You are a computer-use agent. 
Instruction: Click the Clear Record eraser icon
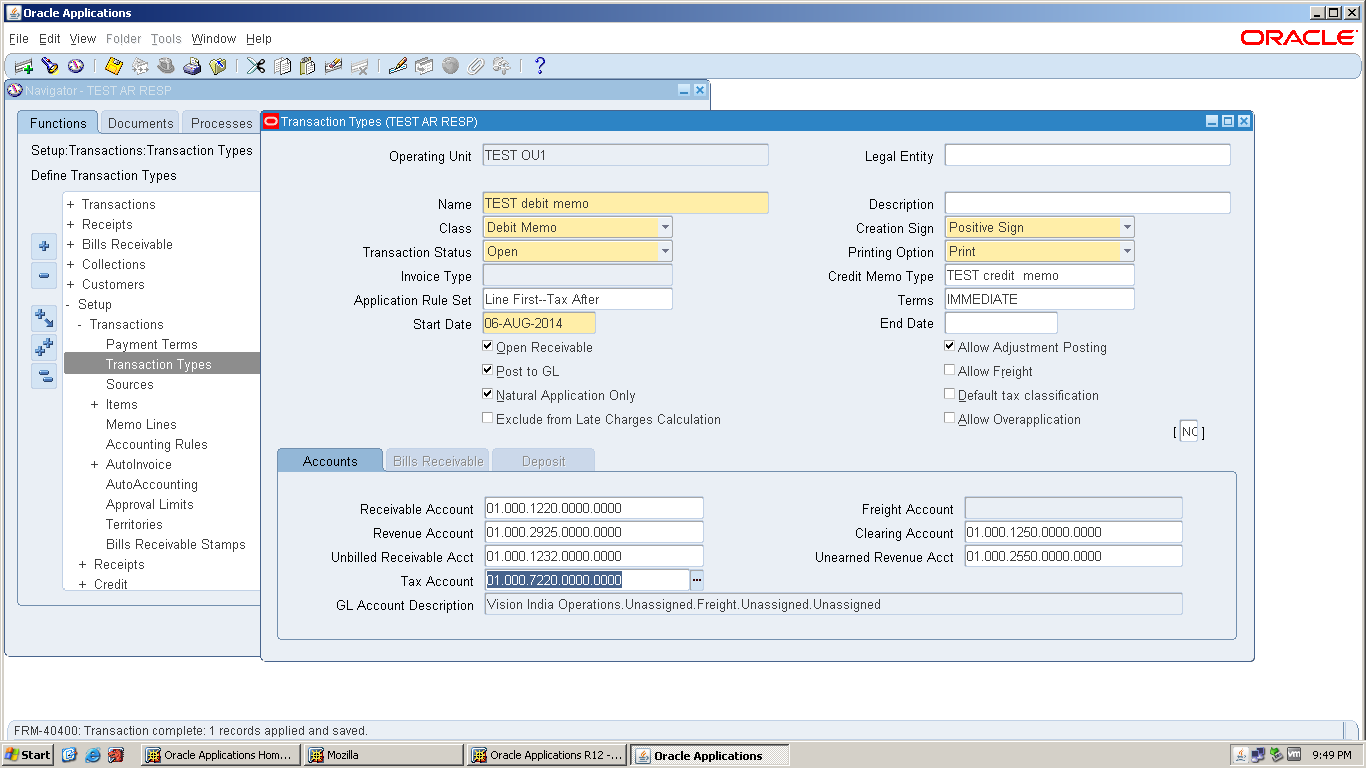coord(333,66)
